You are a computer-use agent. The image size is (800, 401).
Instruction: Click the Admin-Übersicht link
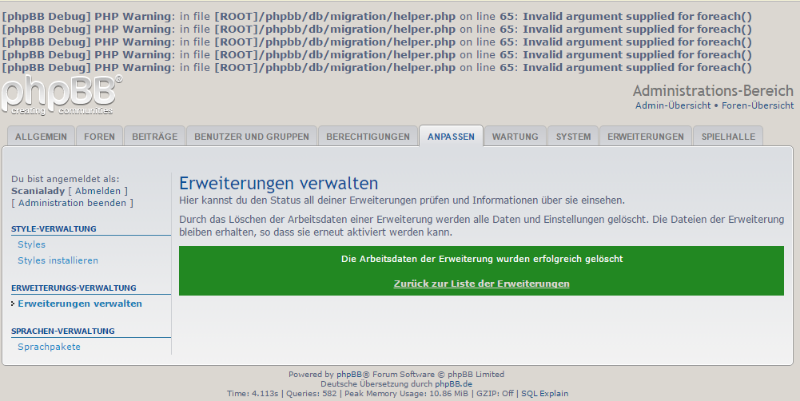pos(672,105)
